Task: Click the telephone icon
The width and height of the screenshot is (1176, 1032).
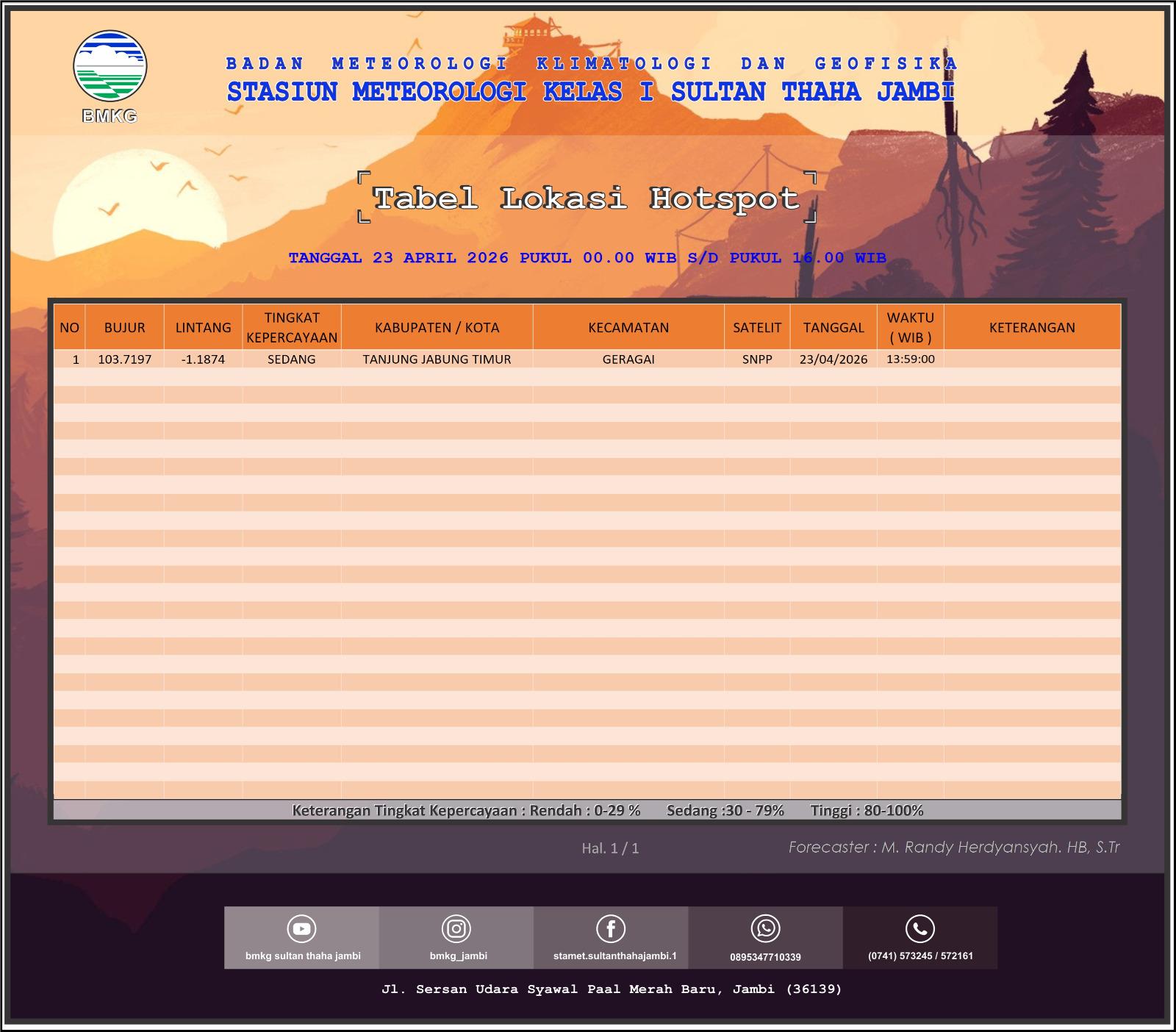Action: point(920,928)
